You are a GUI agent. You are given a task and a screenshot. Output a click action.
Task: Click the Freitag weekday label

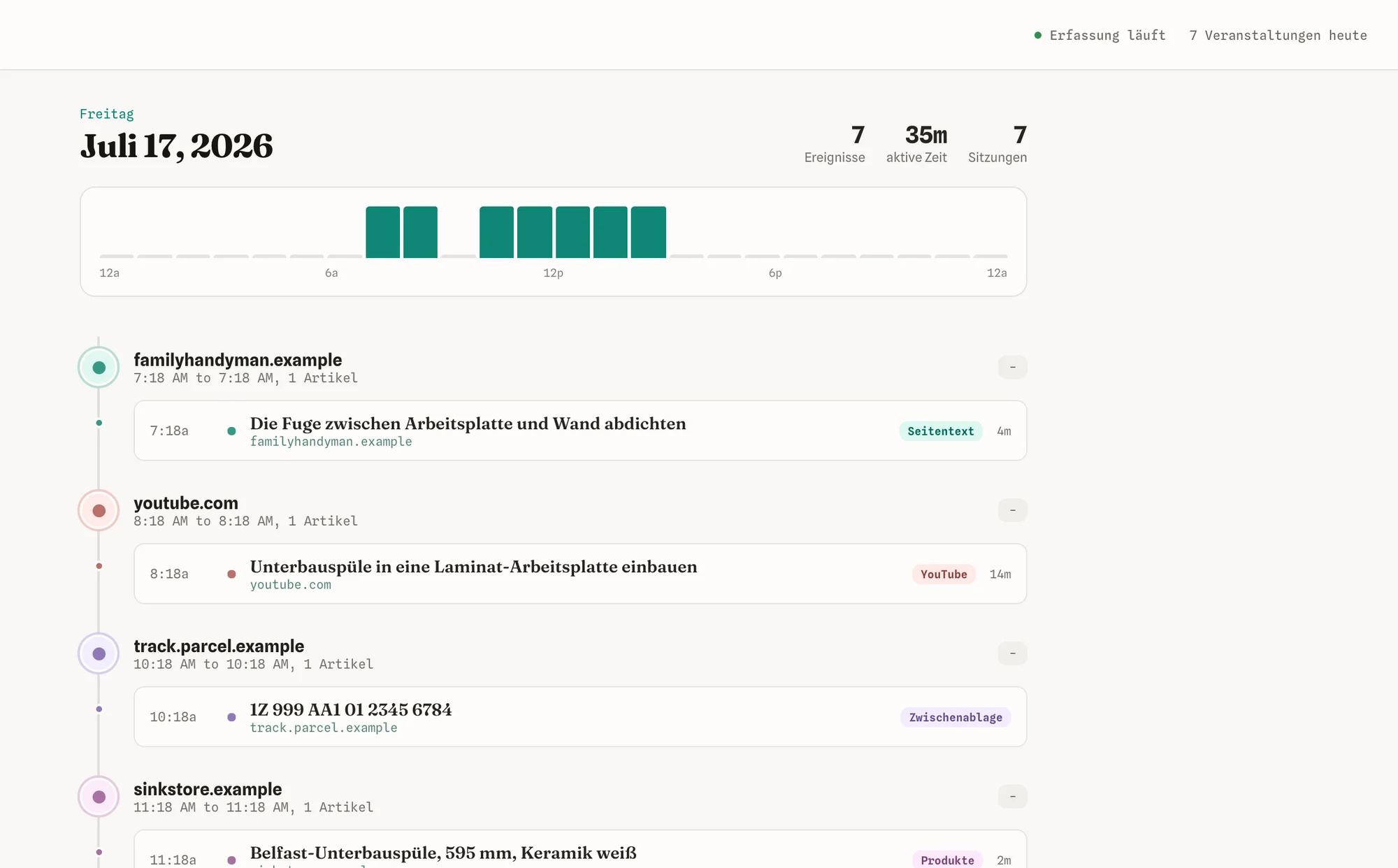[x=107, y=114]
